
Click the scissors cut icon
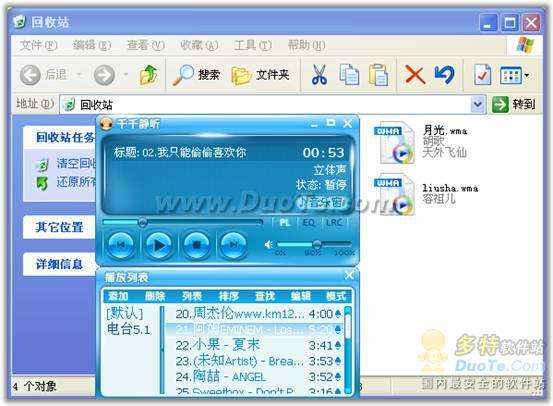point(319,75)
